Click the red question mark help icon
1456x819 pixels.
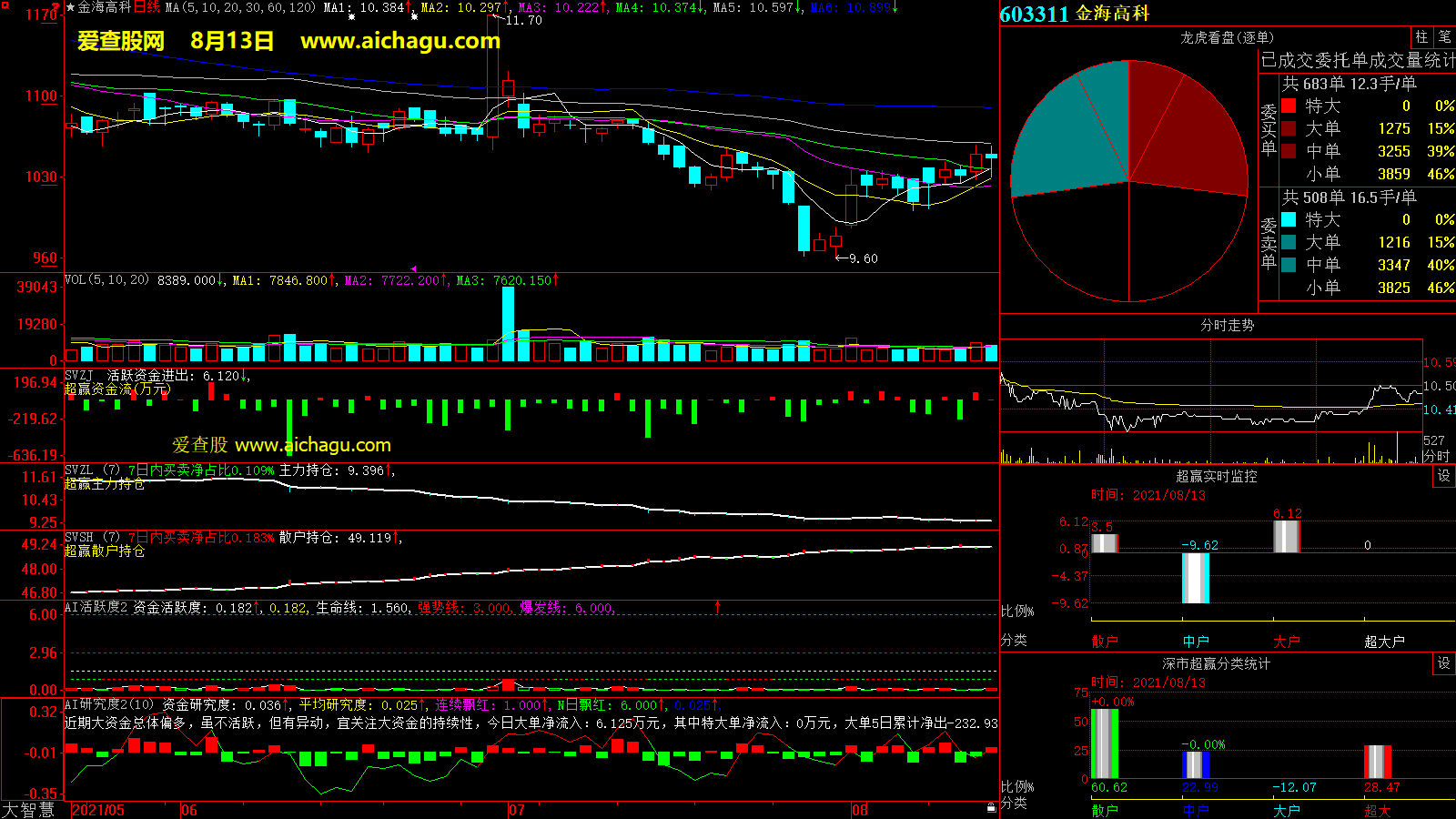[x=57, y=6]
